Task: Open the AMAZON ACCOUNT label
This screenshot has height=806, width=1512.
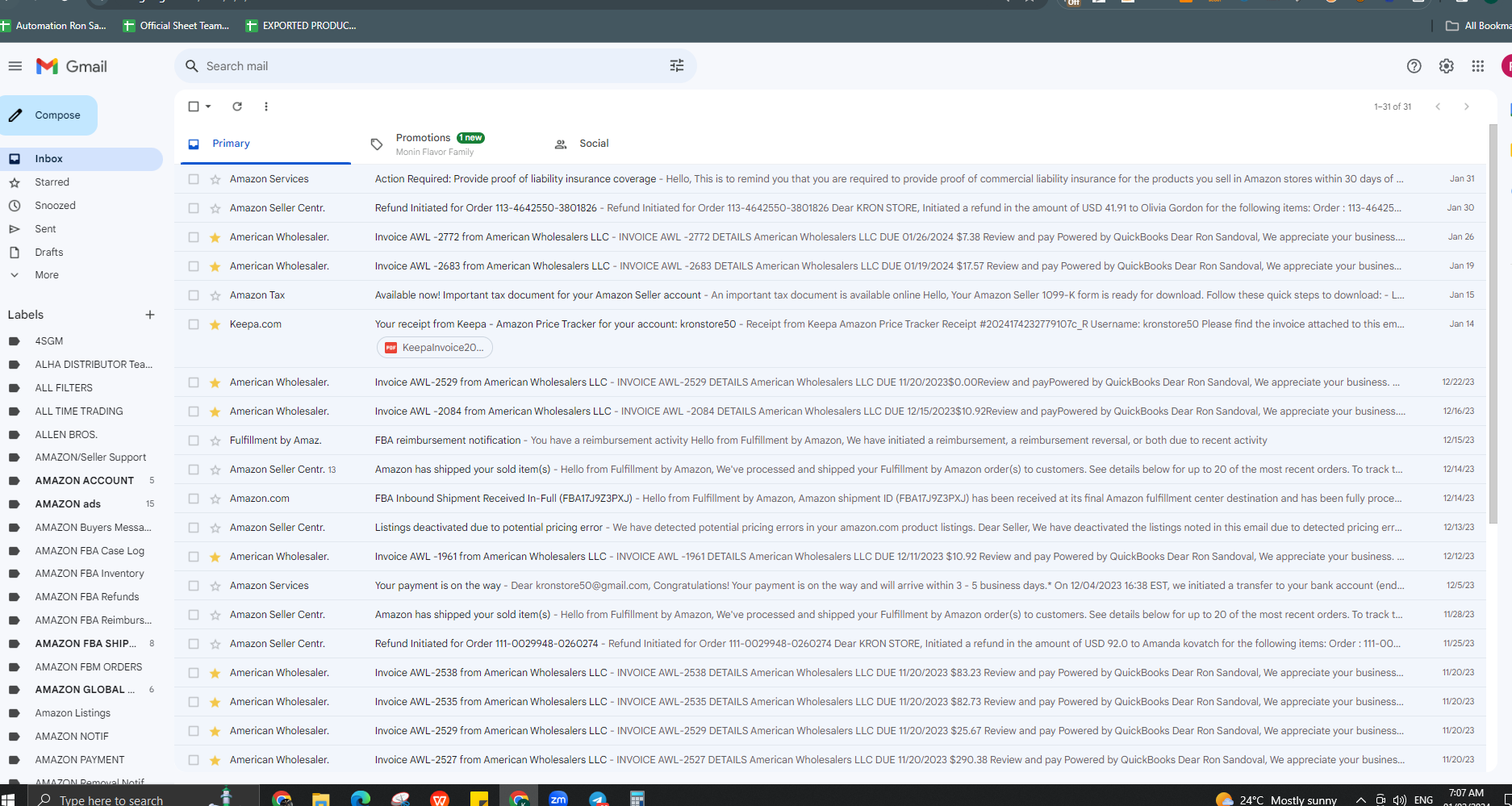Action: [84, 481]
